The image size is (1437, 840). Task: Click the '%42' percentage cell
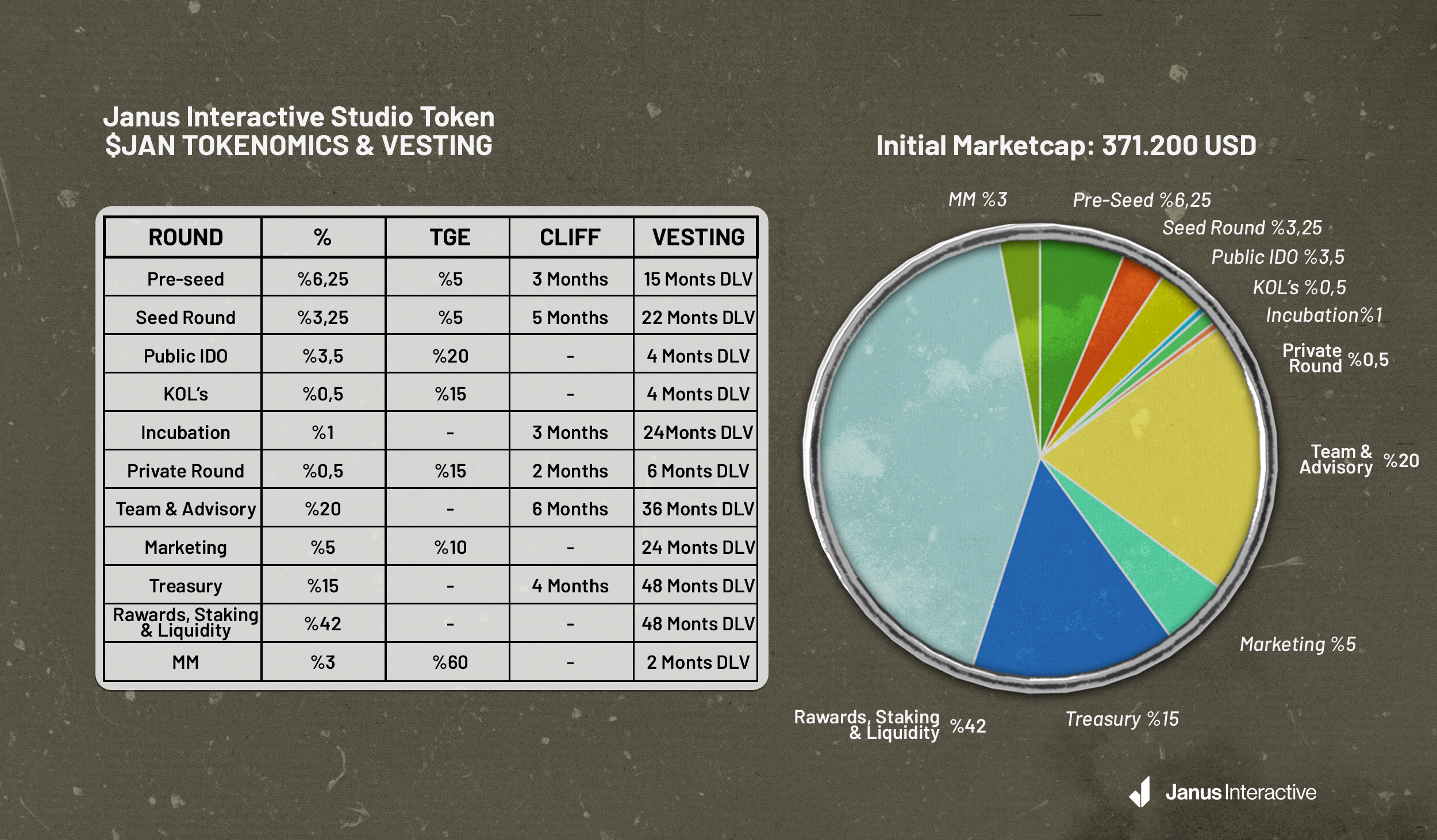tap(324, 623)
